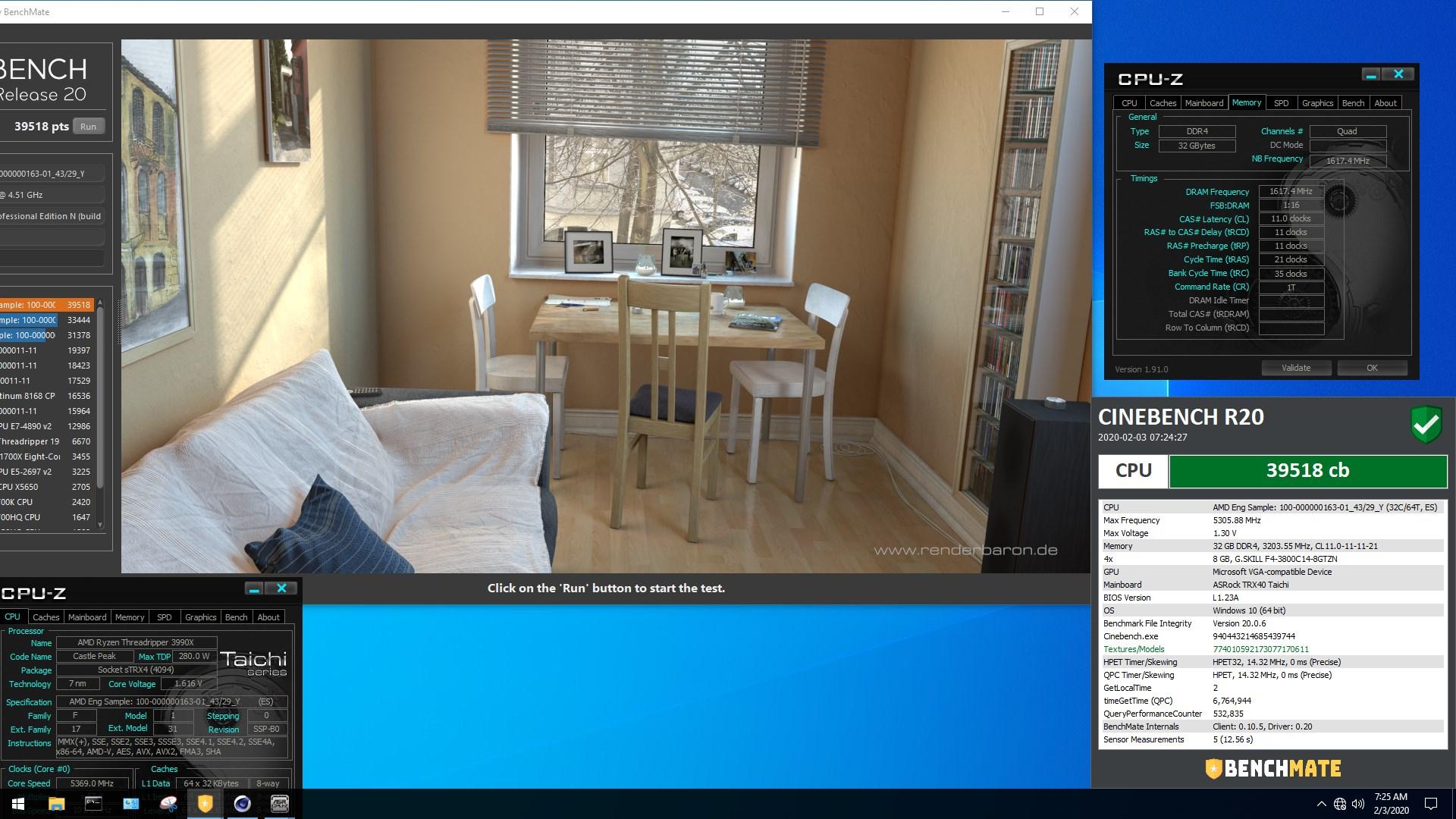Open the Textures/Models link in BenchMate results
The width and height of the screenshot is (1456, 819).
[1133, 649]
